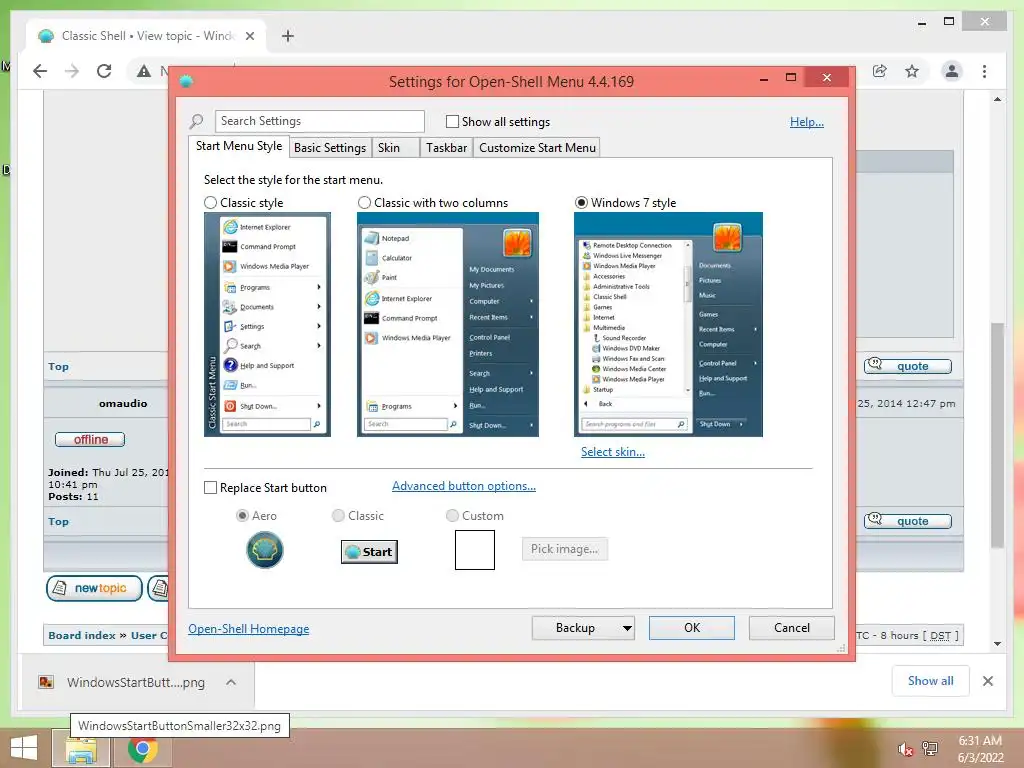The width and height of the screenshot is (1024, 768).
Task: Go back in Chrome browser
Action: (x=40, y=71)
